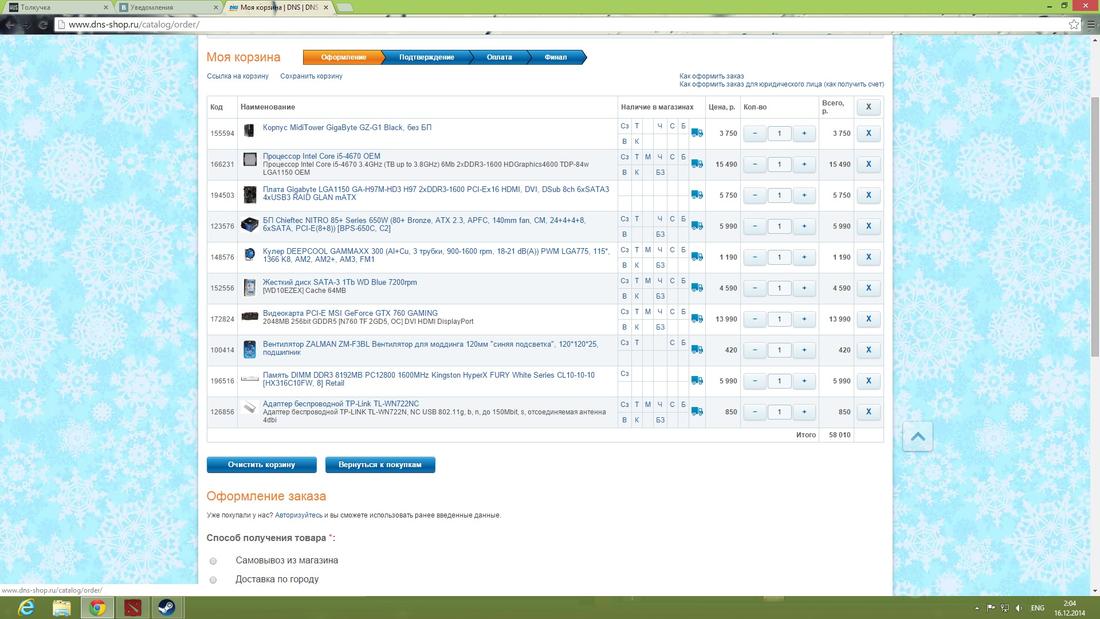Click the Авторизуйтесь link
Screen dimensions: 1100x619
pos(299,515)
